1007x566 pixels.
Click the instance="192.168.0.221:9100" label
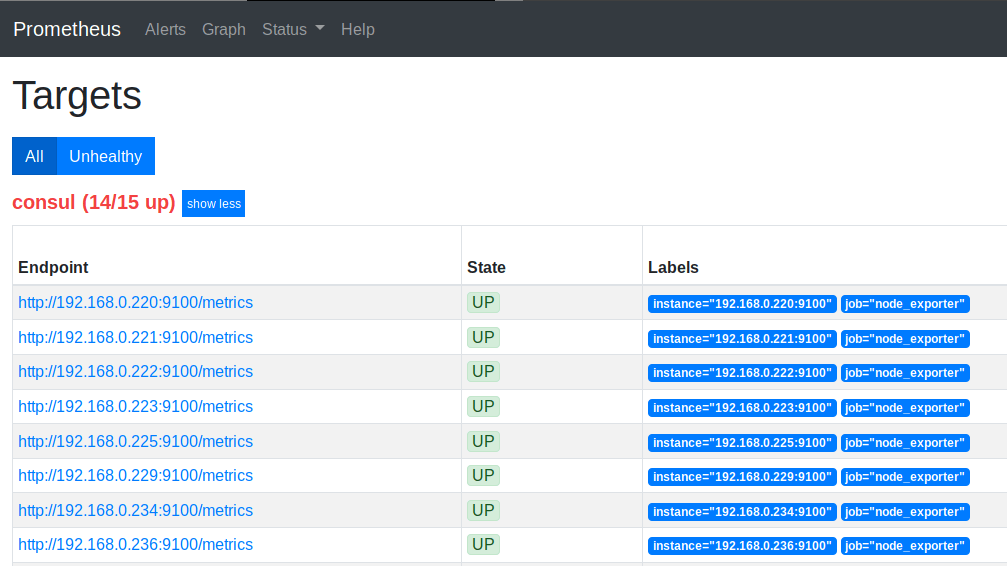(742, 339)
